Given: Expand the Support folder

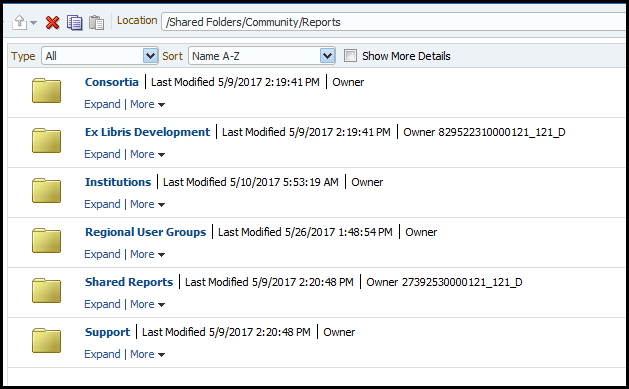Looking at the screenshot, I should [x=102, y=355].
